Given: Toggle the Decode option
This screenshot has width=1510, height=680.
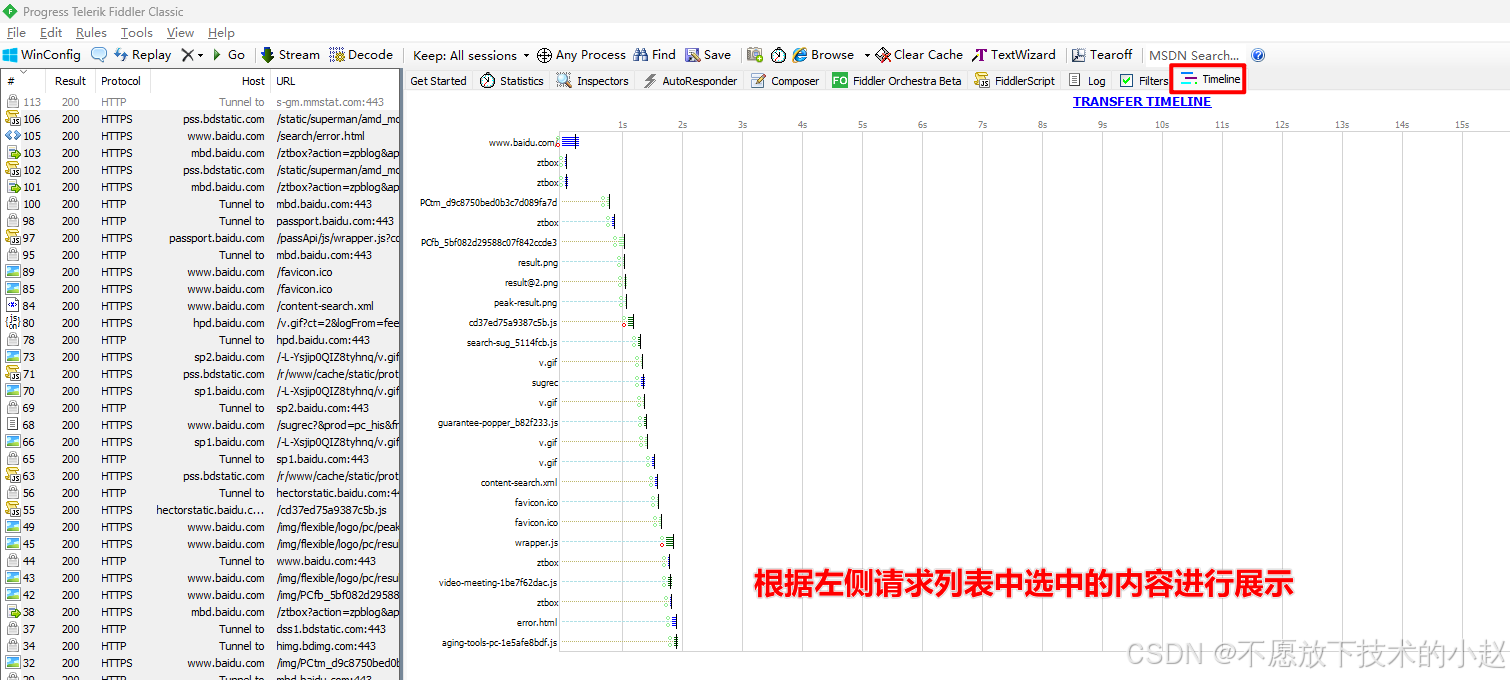Looking at the screenshot, I should point(361,55).
